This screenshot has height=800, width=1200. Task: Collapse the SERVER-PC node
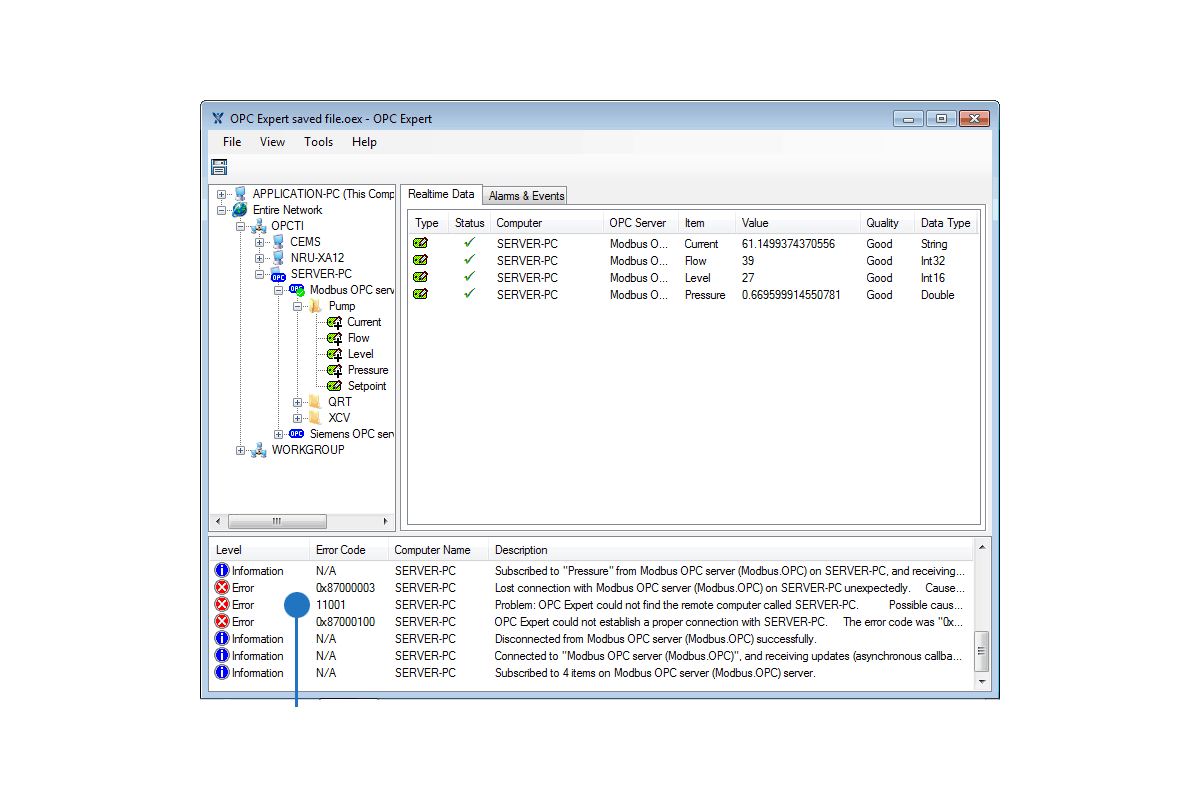coord(260,274)
